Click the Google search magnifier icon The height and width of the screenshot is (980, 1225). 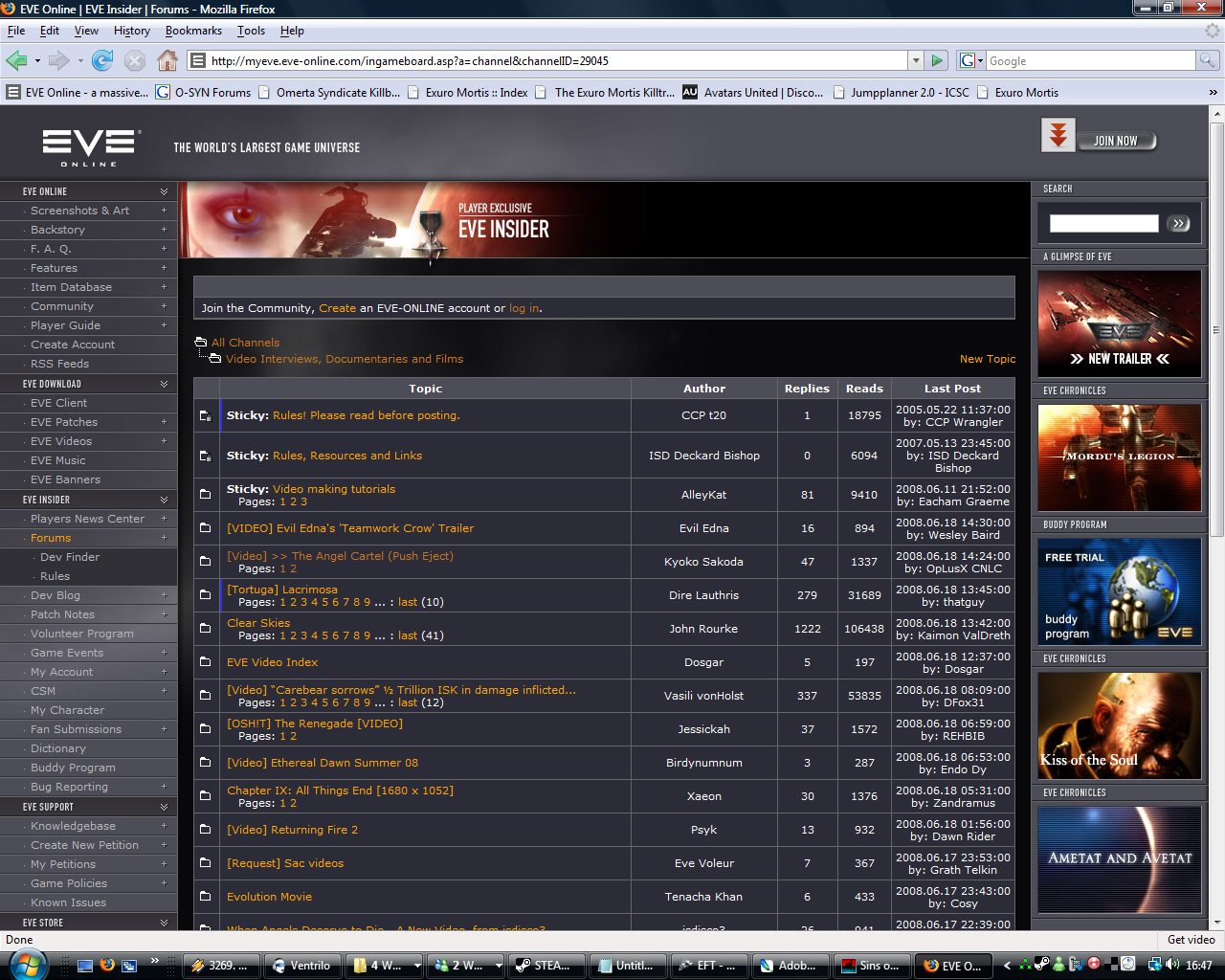point(1208,60)
